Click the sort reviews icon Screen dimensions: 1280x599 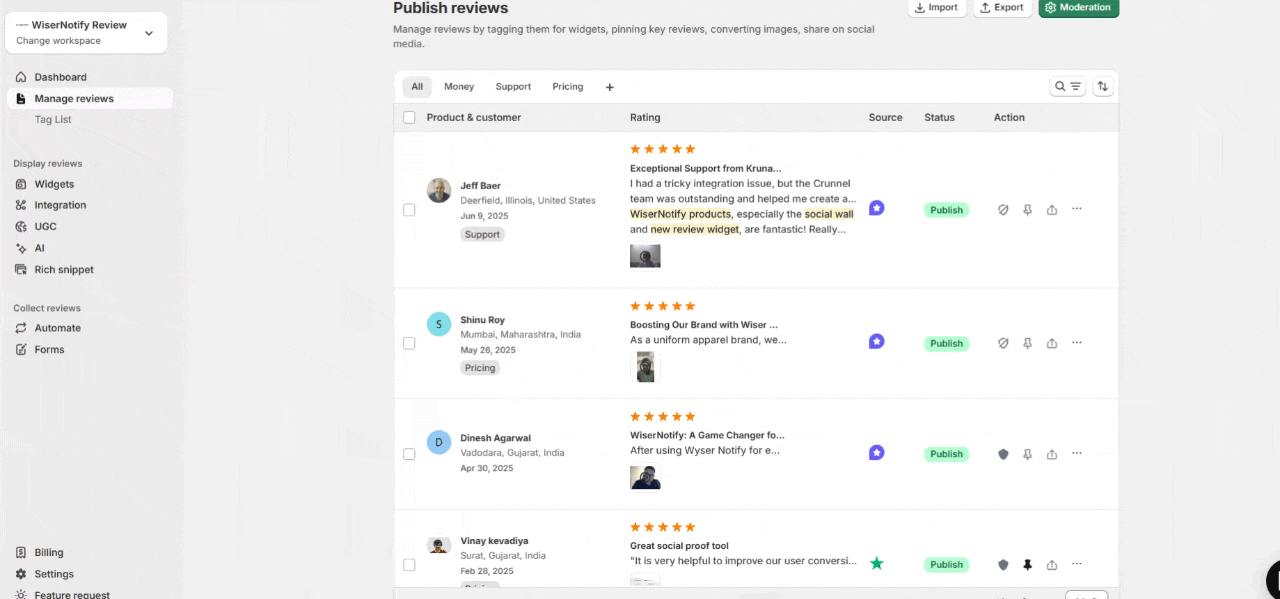click(x=1103, y=87)
